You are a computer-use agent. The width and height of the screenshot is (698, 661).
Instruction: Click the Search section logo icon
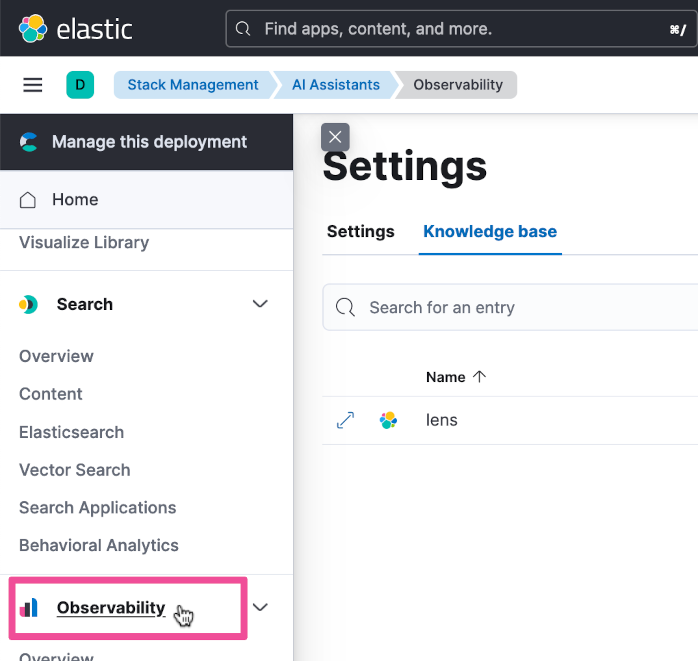pyautogui.click(x=29, y=304)
